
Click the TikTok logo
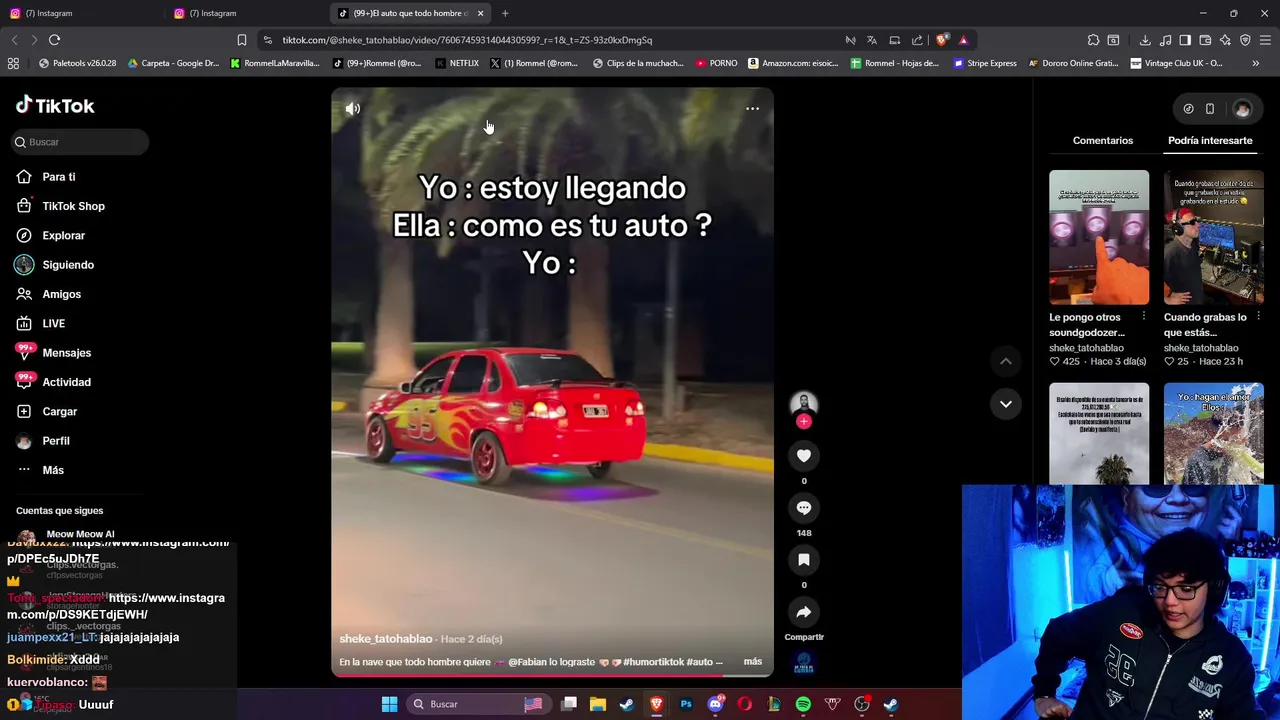point(55,106)
